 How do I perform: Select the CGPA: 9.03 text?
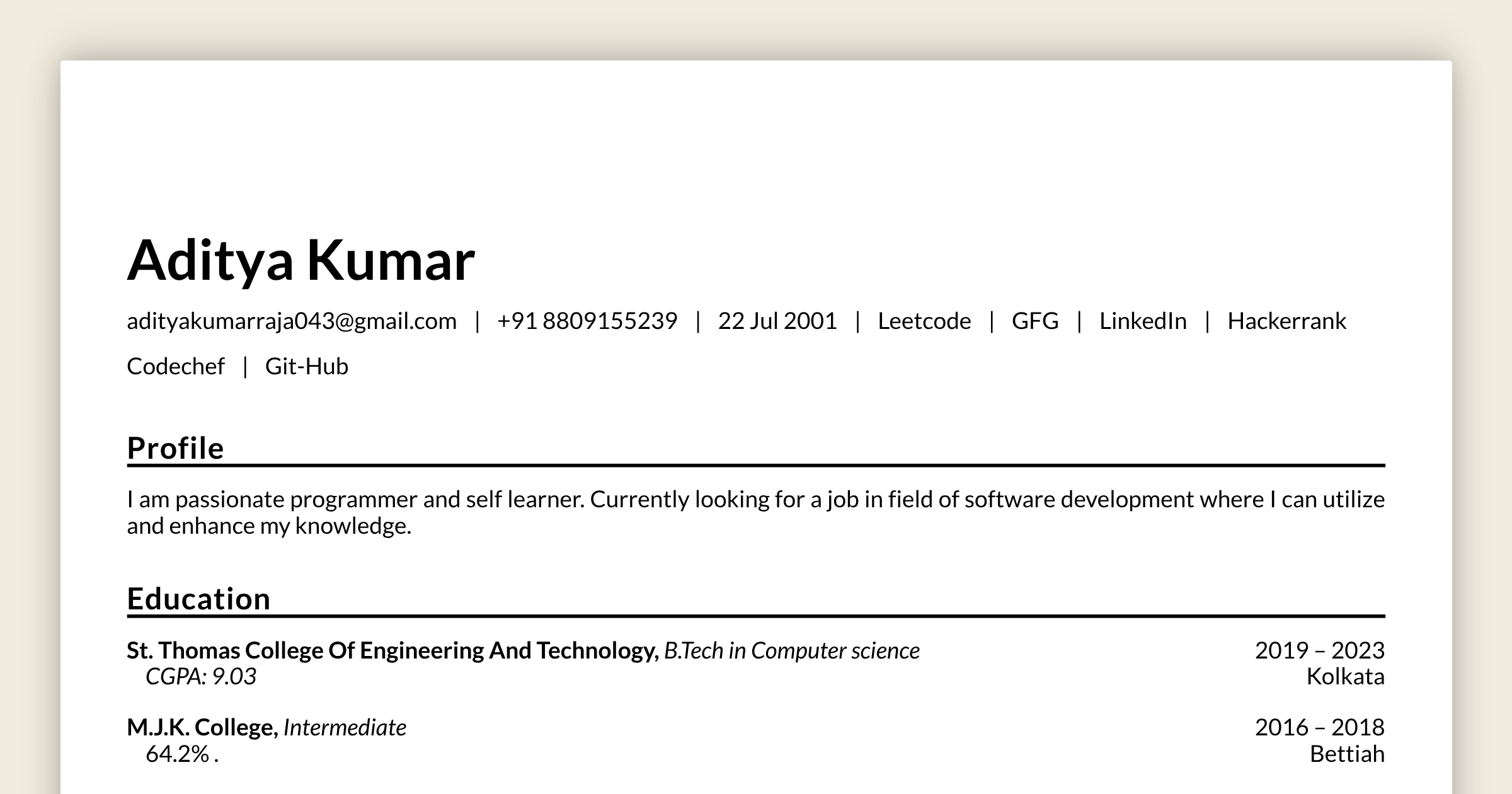coord(201,677)
